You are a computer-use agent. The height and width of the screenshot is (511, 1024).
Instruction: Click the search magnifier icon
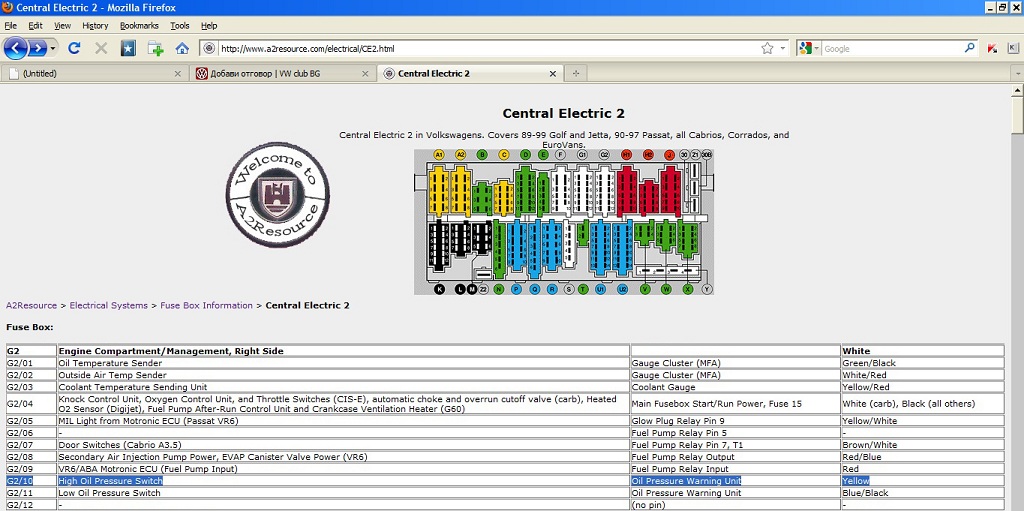[x=969, y=48]
